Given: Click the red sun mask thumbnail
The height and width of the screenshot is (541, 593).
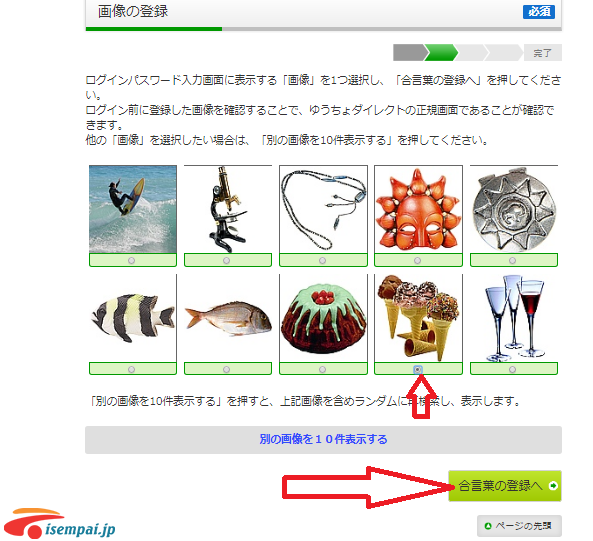Looking at the screenshot, I should (418, 209).
